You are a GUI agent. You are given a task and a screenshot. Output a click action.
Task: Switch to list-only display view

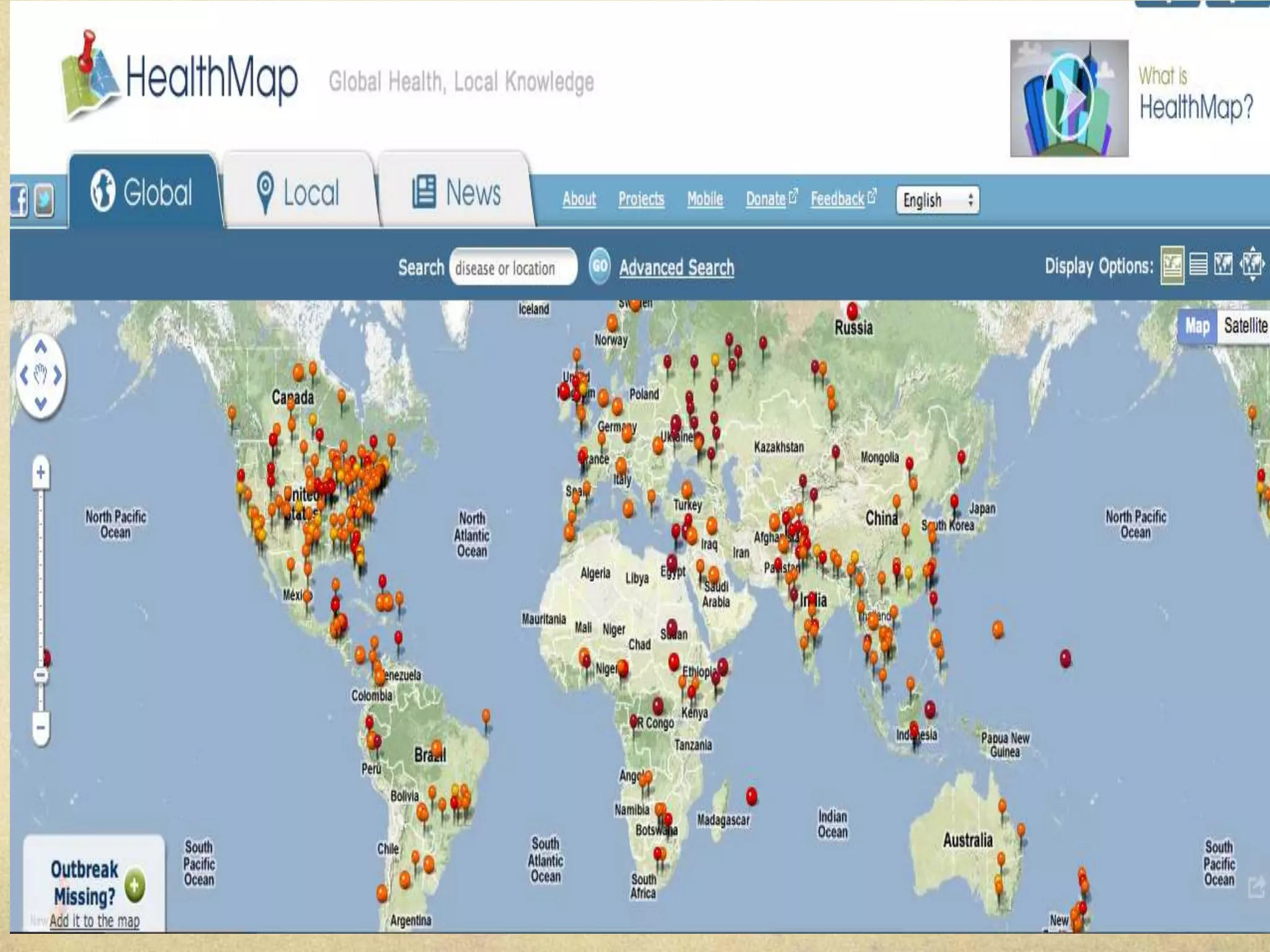[1198, 265]
